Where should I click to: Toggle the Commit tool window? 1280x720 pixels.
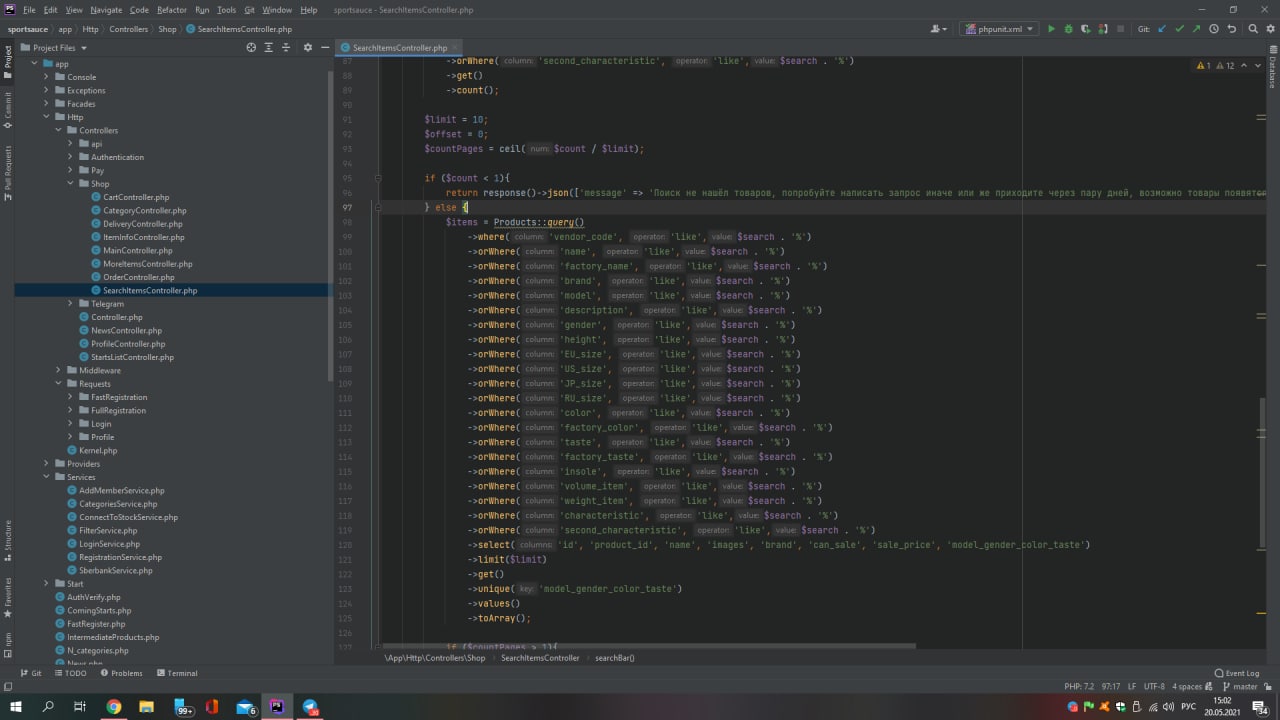coord(7,109)
